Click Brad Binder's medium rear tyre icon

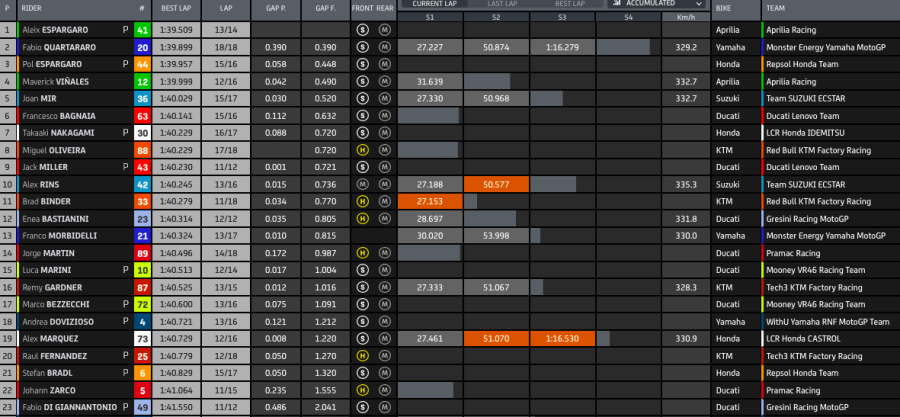click(x=384, y=201)
